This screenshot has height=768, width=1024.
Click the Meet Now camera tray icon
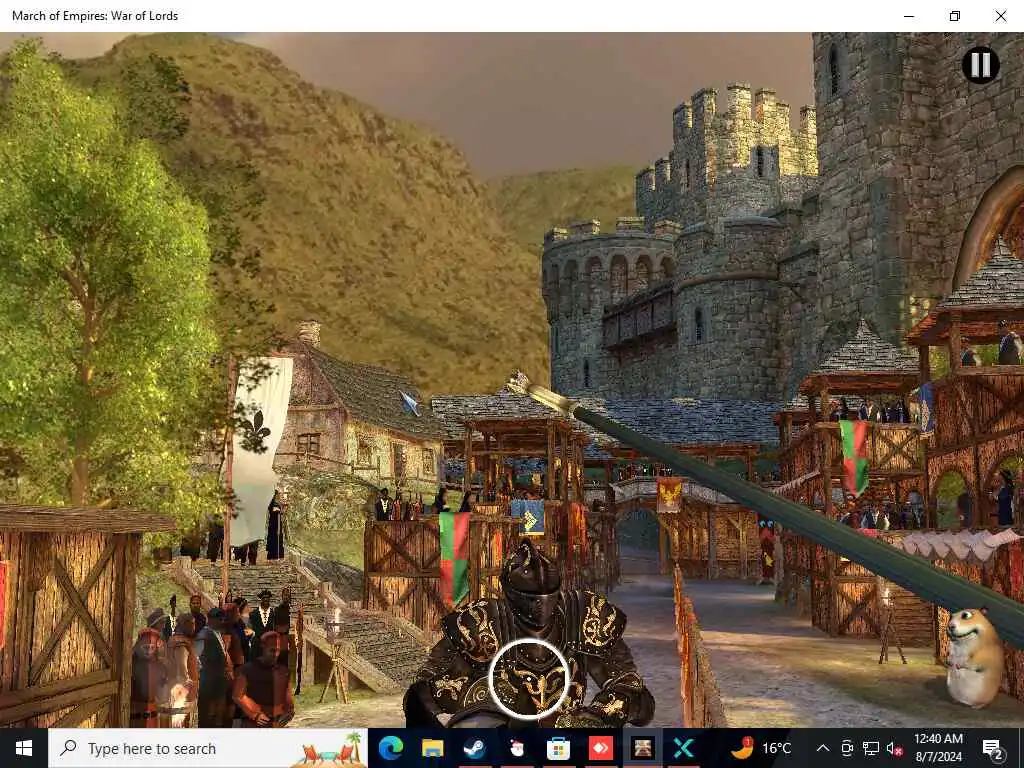[847, 748]
